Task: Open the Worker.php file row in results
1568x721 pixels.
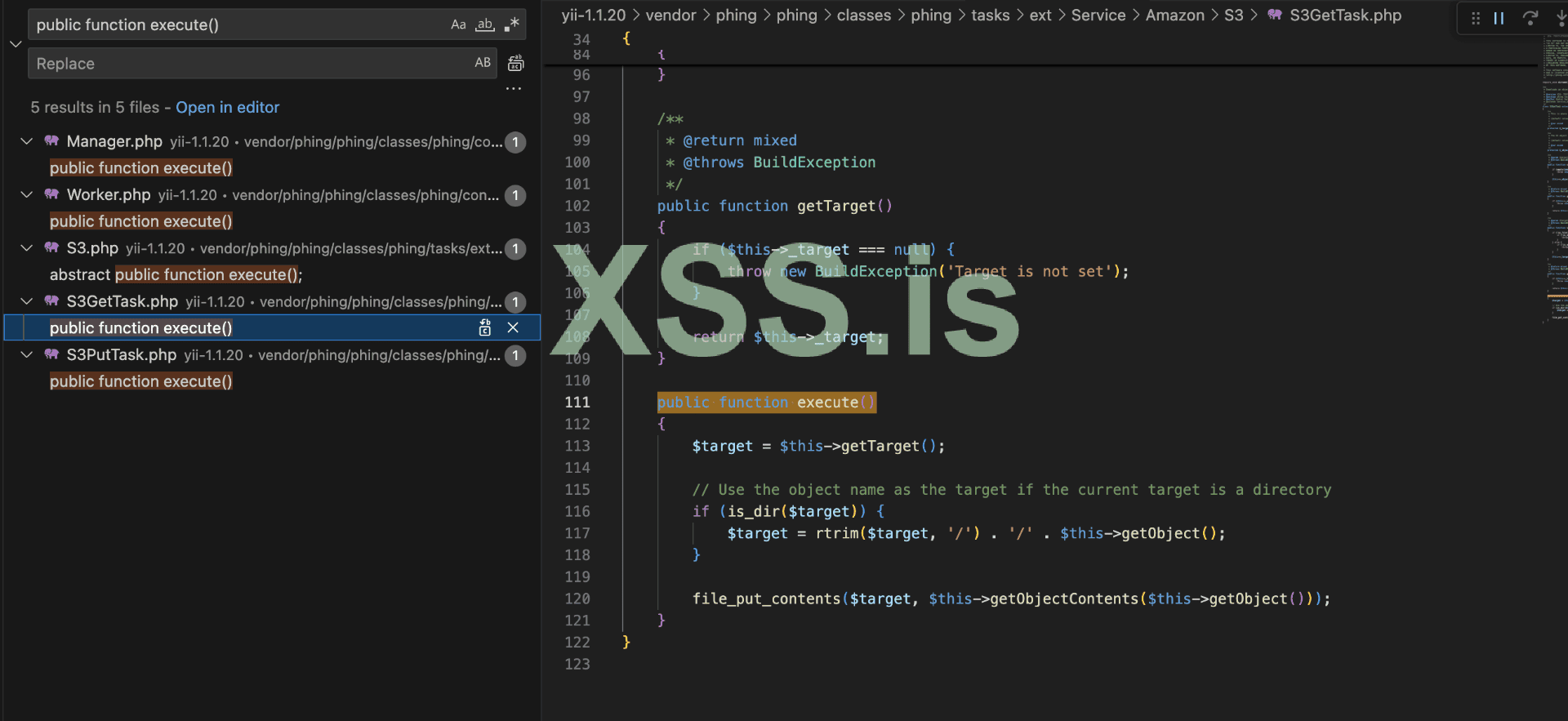Action: pyautogui.click(x=273, y=194)
